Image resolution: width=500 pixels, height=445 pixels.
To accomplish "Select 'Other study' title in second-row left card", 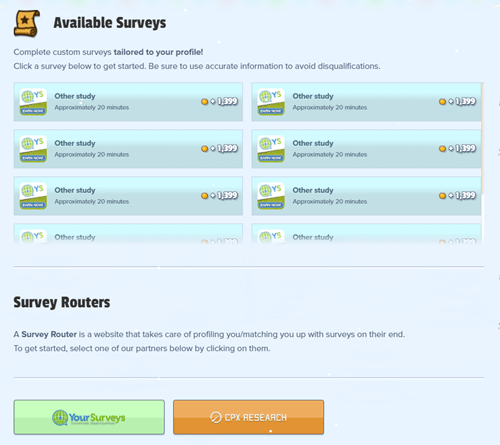I will pos(75,143).
